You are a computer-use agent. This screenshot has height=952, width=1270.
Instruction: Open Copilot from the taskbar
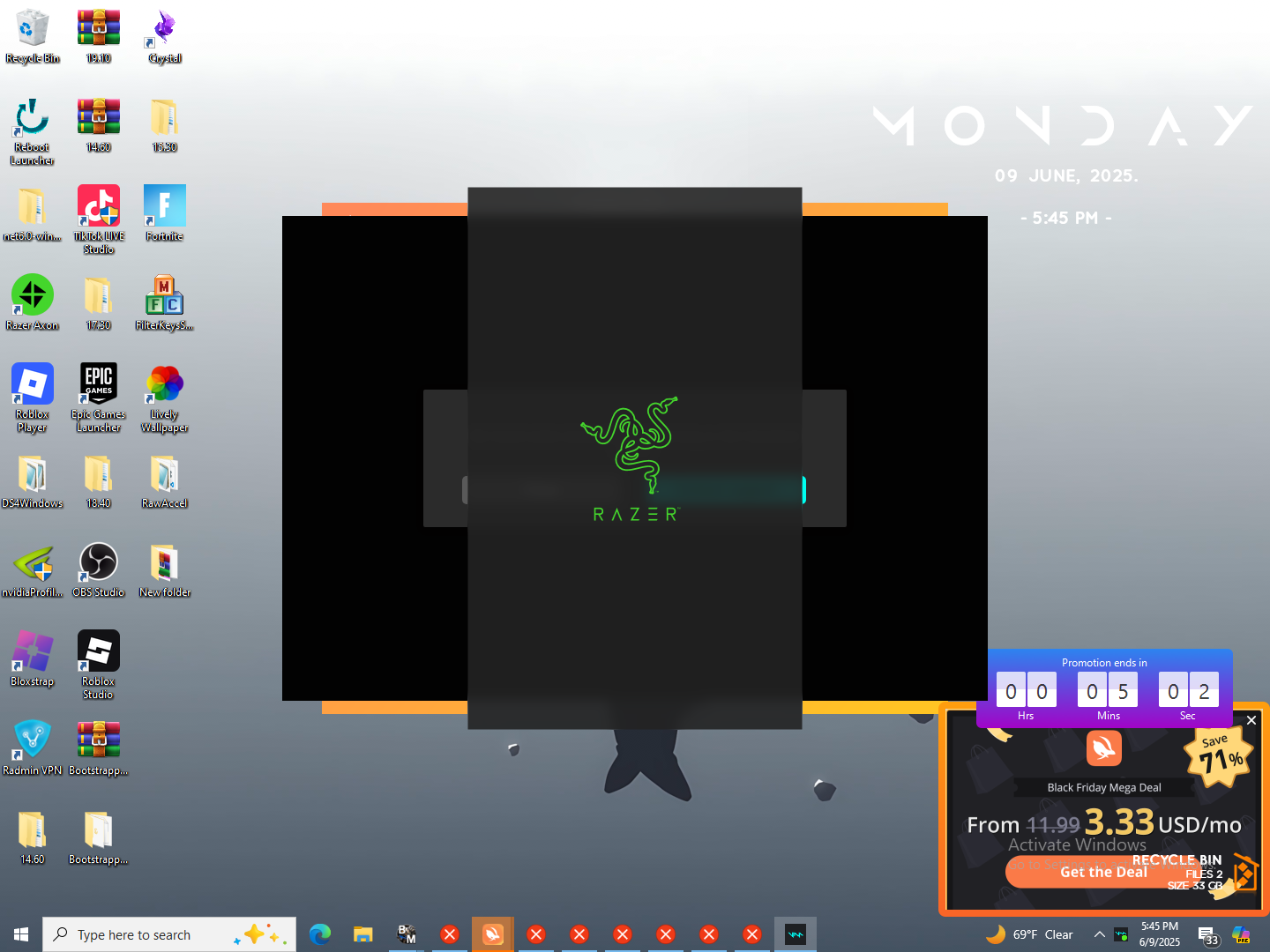(1241, 934)
